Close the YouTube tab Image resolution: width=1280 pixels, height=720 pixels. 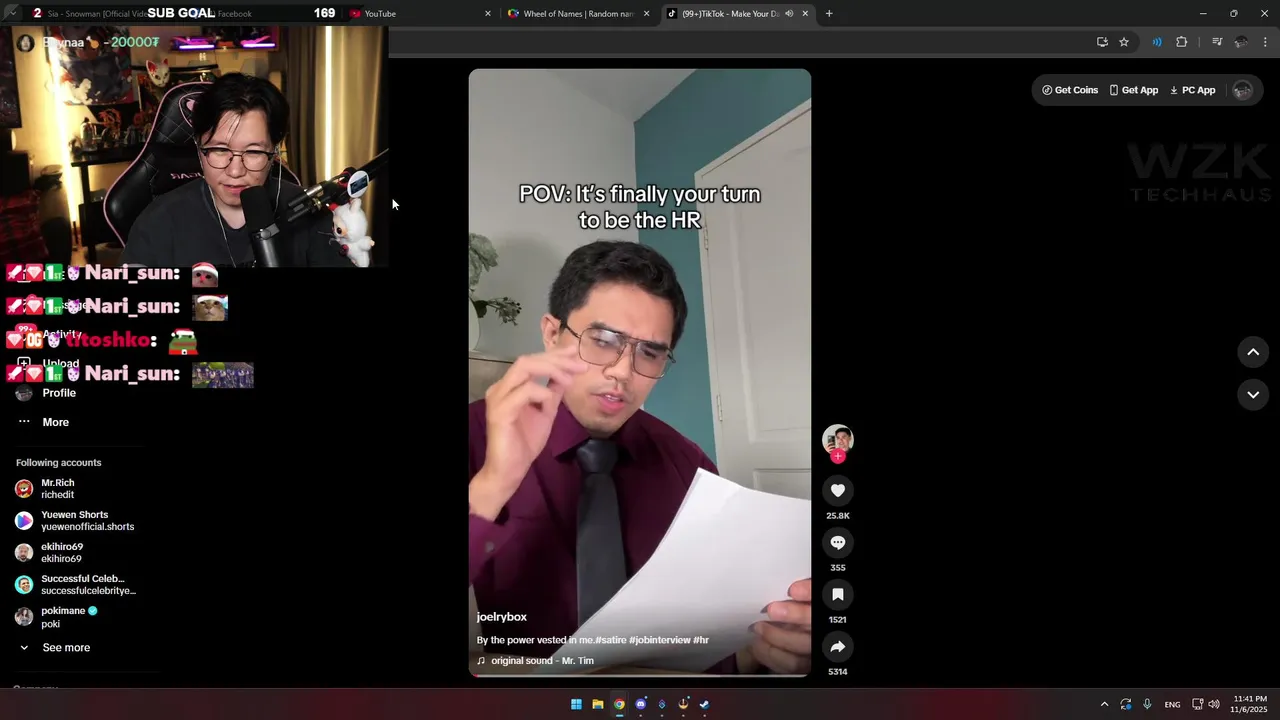(x=488, y=14)
